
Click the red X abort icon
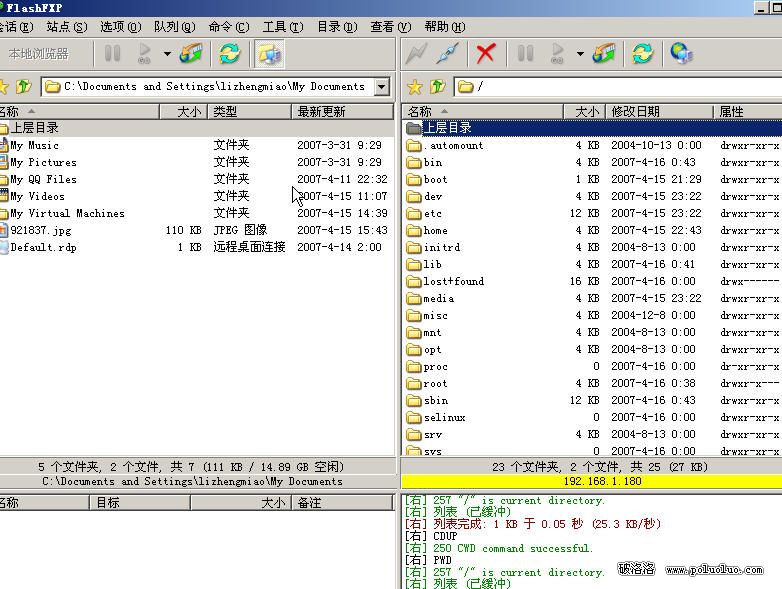[x=486, y=53]
